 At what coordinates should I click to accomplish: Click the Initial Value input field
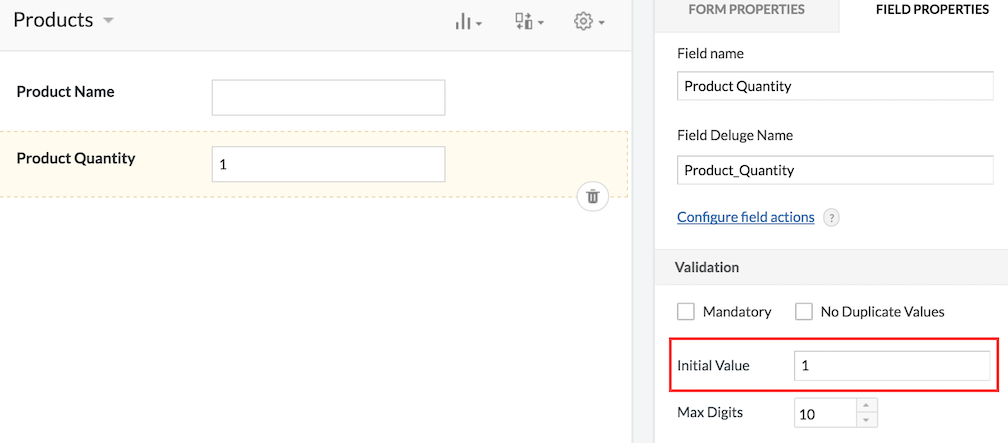pos(892,366)
